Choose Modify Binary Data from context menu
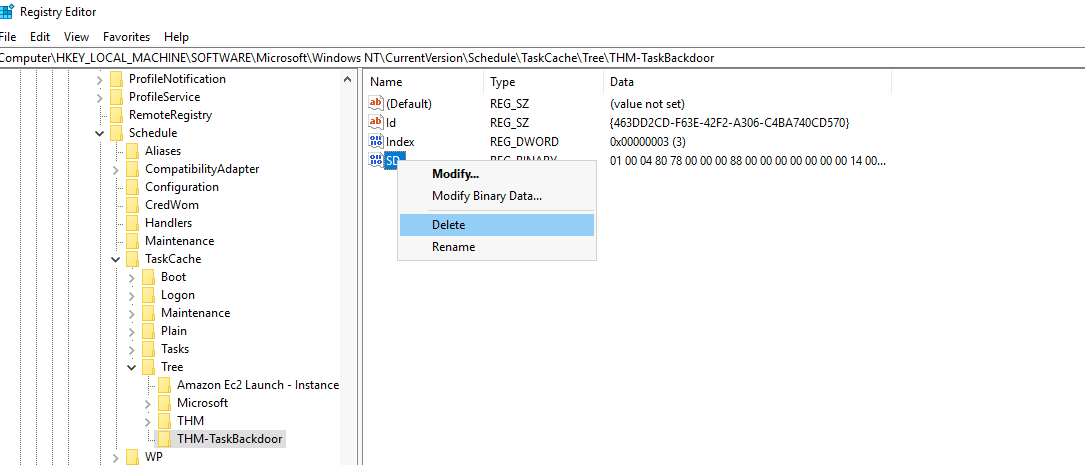The width and height of the screenshot is (1085, 465). point(486,196)
